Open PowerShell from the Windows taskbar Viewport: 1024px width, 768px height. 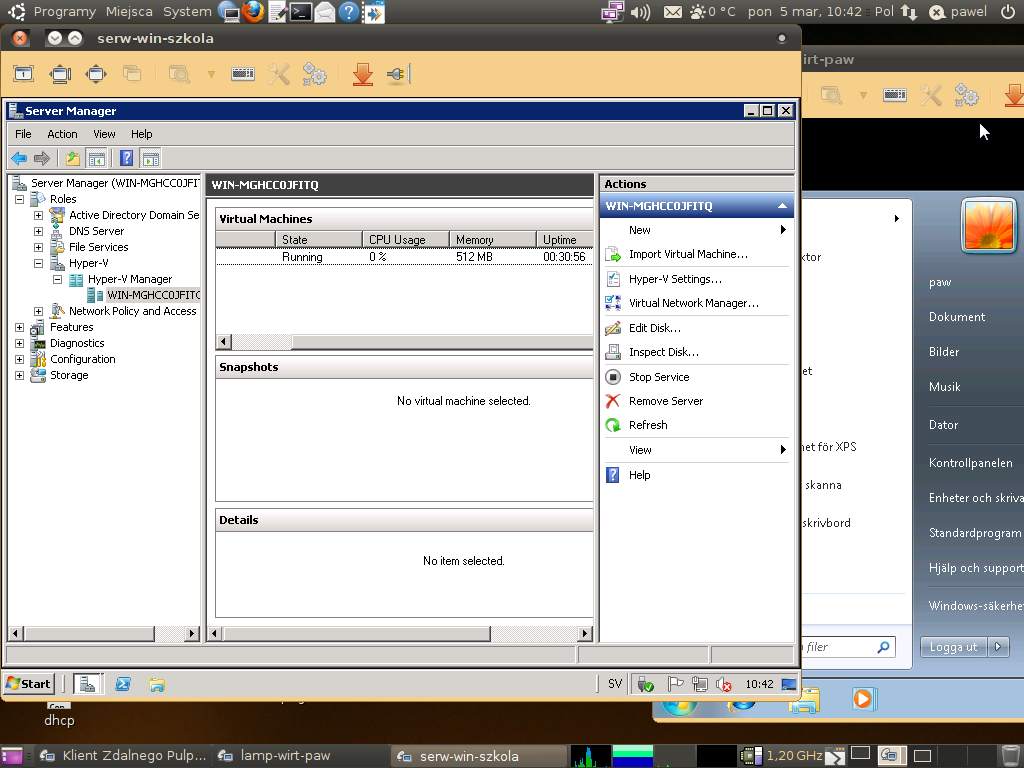[123, 684]
